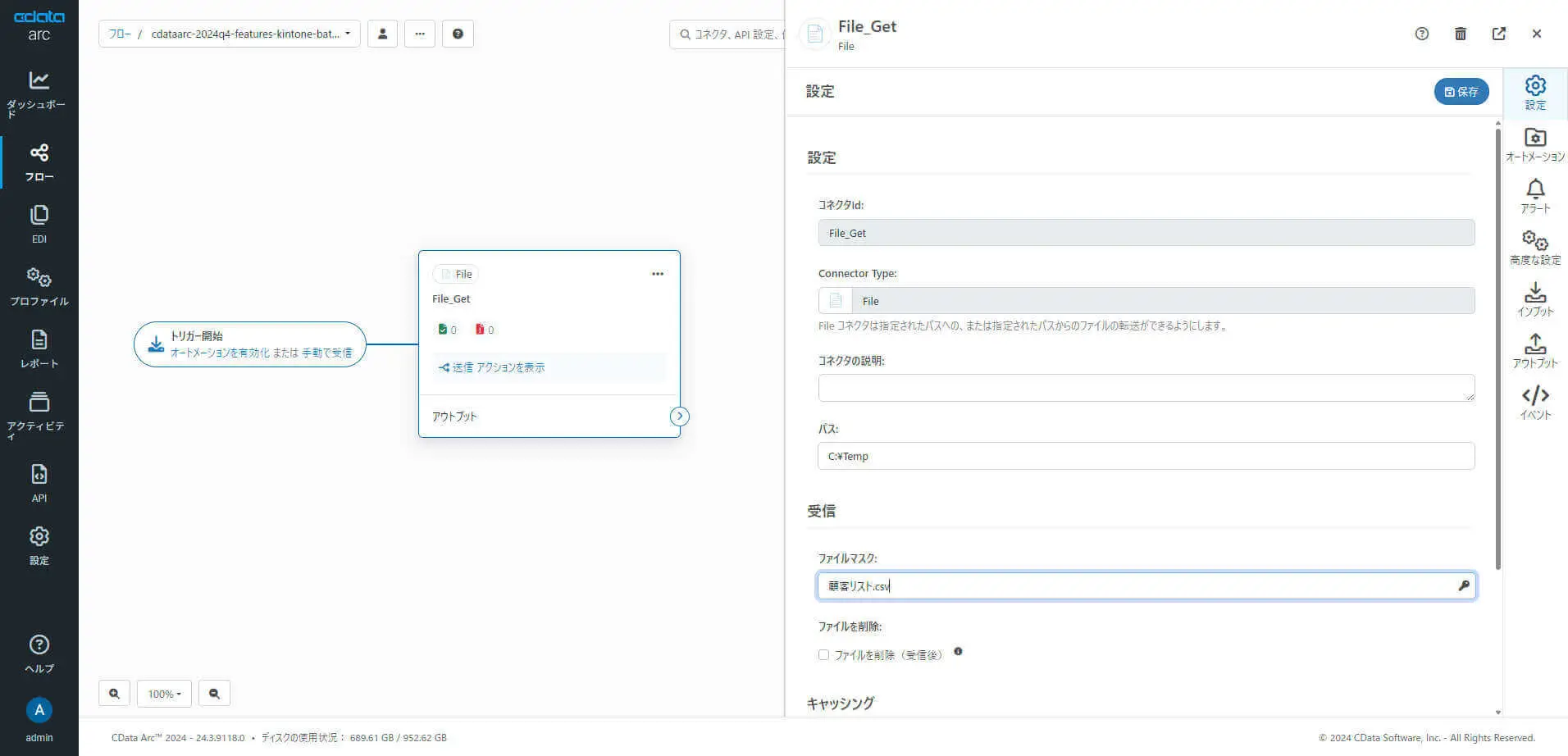
Task: Open the EDI section in sidebar
Action: click(39, 224)
